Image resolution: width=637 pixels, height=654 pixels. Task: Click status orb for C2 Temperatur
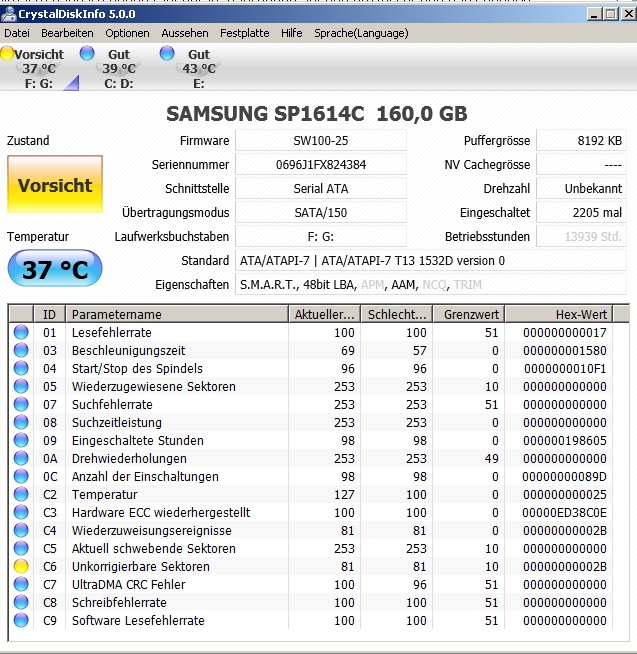tap(21, 494)
